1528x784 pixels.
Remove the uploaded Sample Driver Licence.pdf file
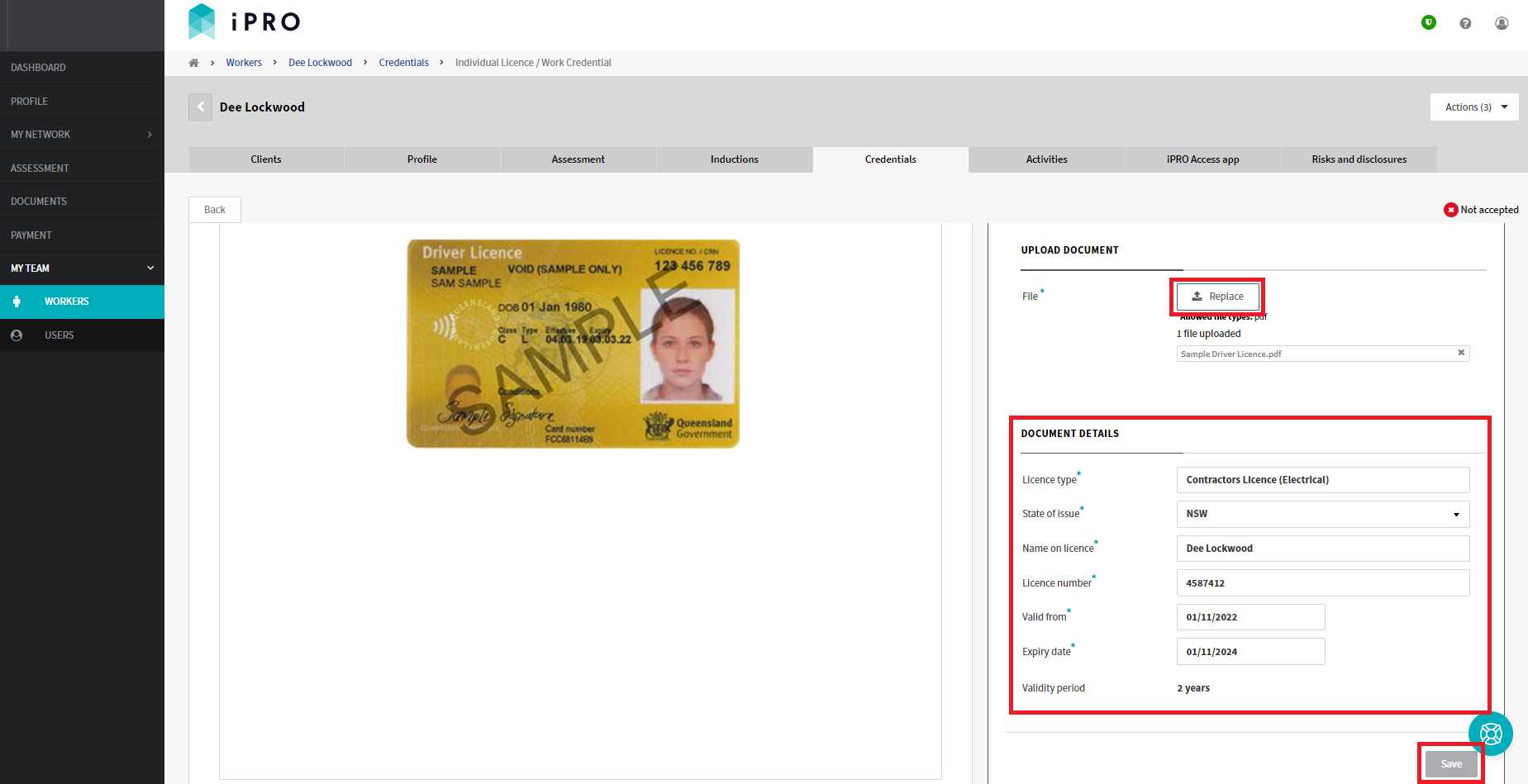point(1461,353)
